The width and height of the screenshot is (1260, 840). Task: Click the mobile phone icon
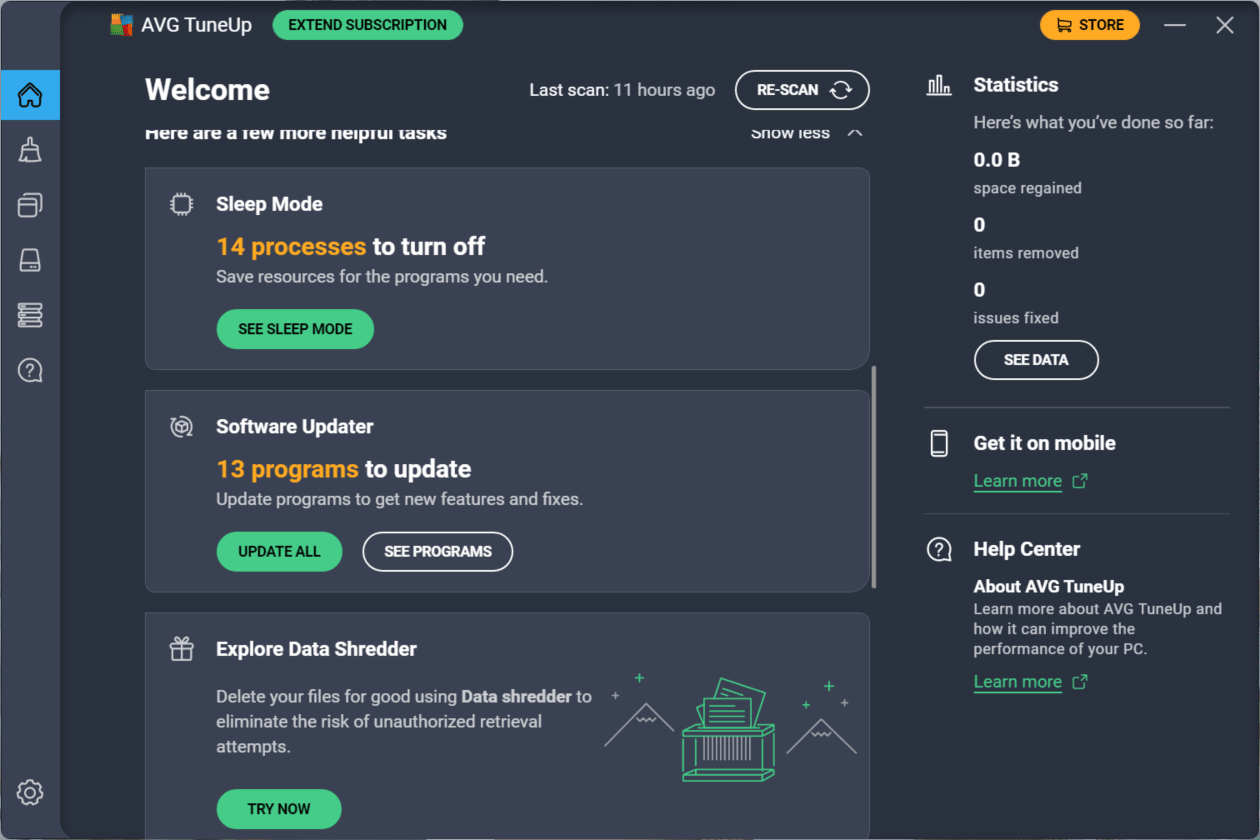939,444
